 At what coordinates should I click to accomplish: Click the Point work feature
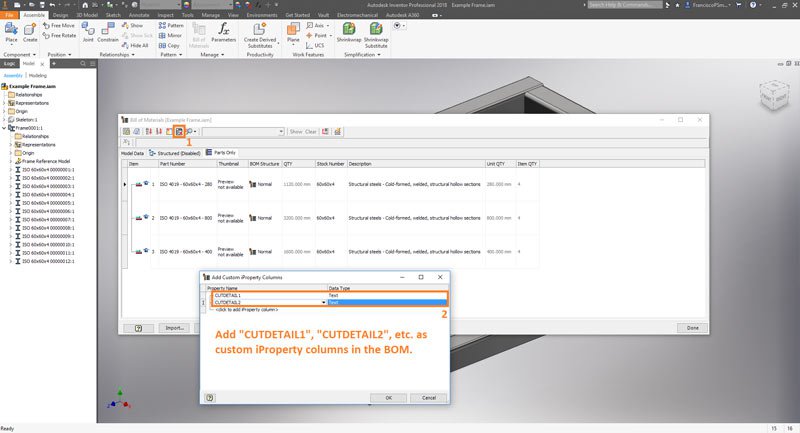(x=318, y=35)
